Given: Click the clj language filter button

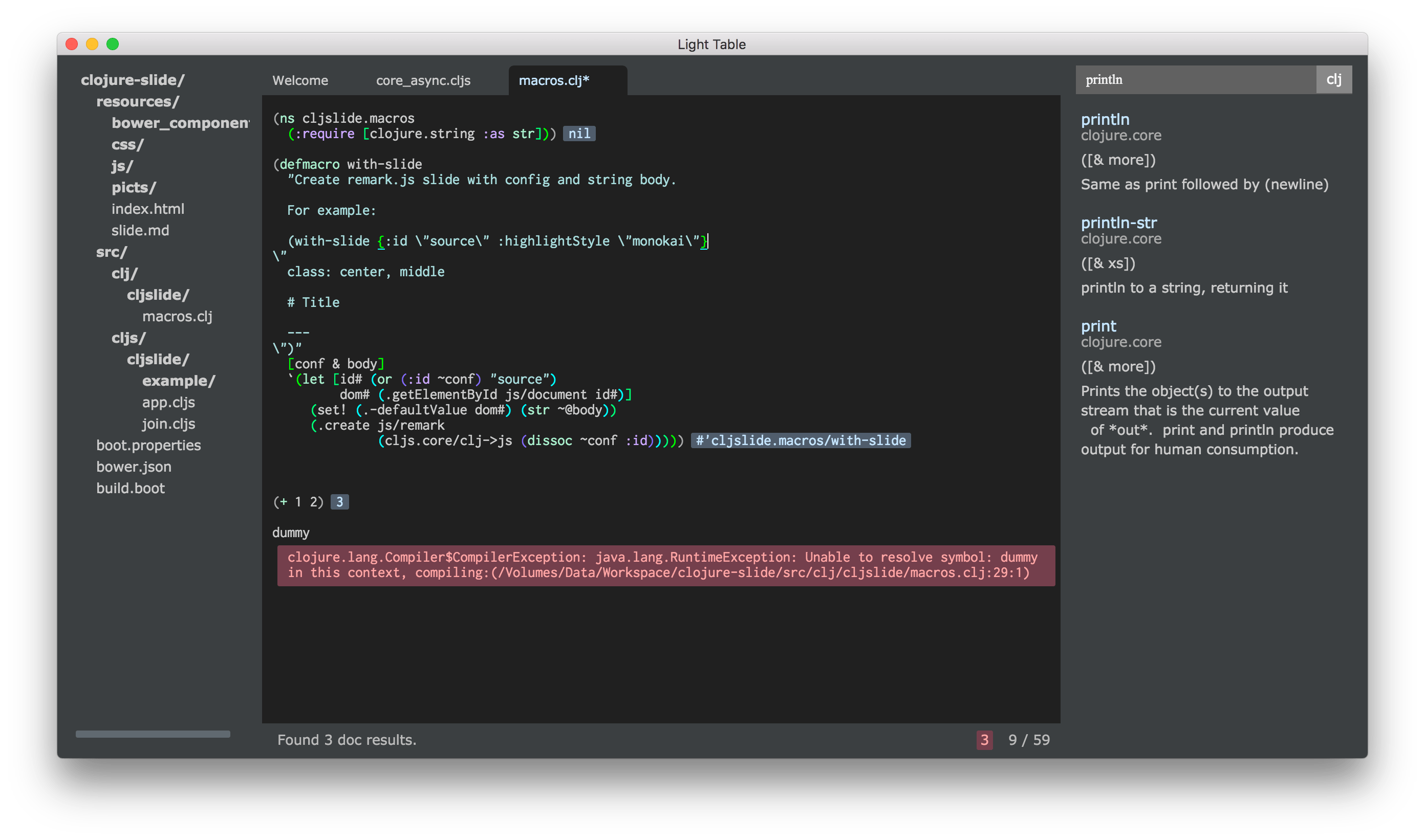Looking at the screenshot, I should pos(1333,79).
